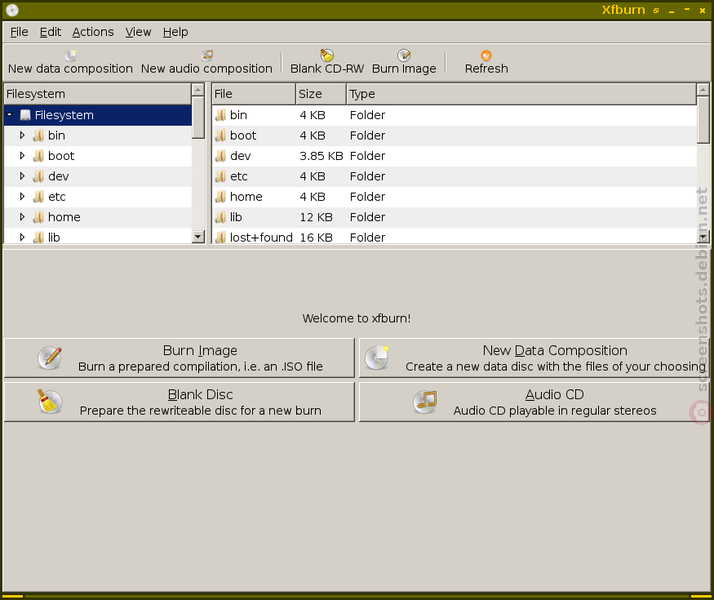Viewport: 714px width, 600px height.
Task: Click the Blank CD-RW broom icon
Action: pyautogui.click(x=327, y=55)
